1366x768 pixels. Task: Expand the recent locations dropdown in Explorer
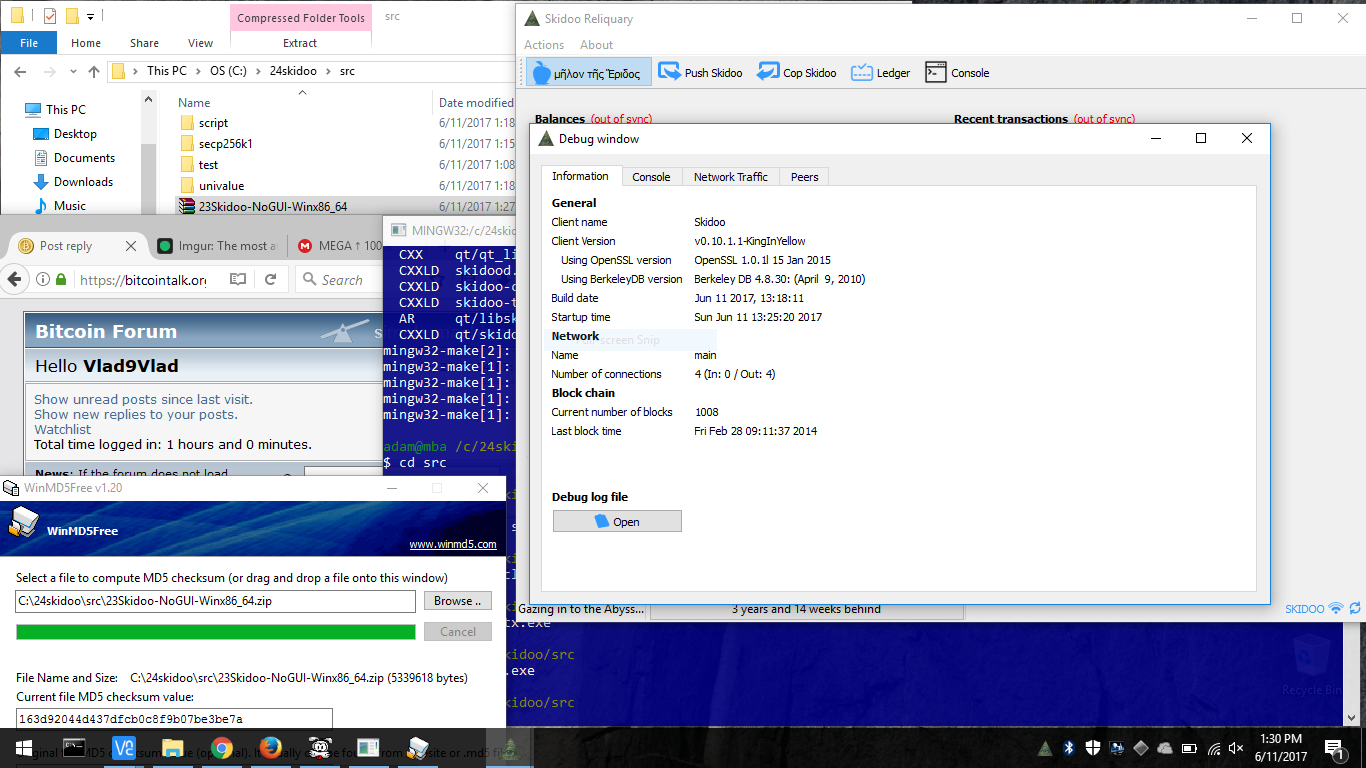pos(73,72)
